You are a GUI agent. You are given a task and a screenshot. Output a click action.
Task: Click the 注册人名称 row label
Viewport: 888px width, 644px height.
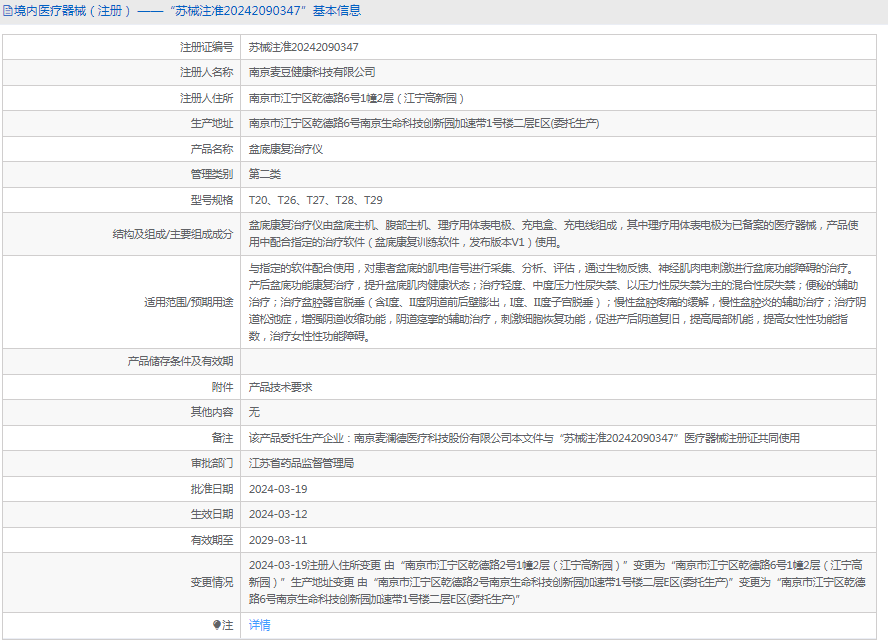tap(207, 72)
